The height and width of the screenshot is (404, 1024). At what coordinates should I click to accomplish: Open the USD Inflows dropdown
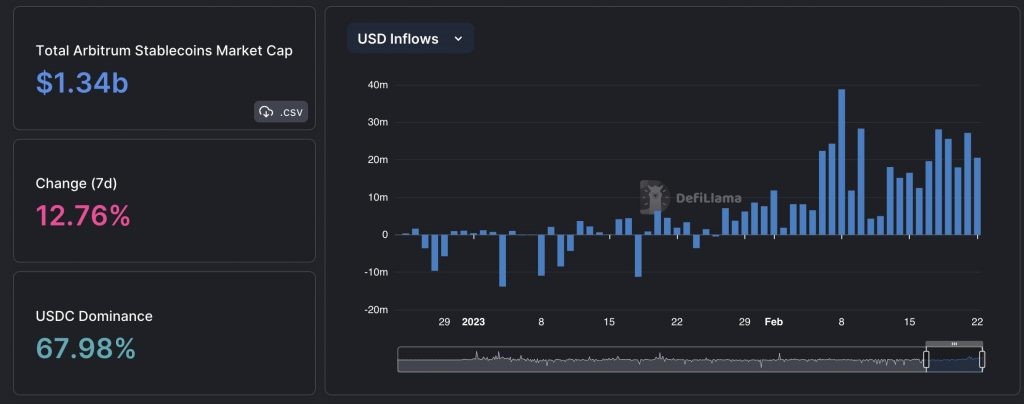(x=410, y=39)
